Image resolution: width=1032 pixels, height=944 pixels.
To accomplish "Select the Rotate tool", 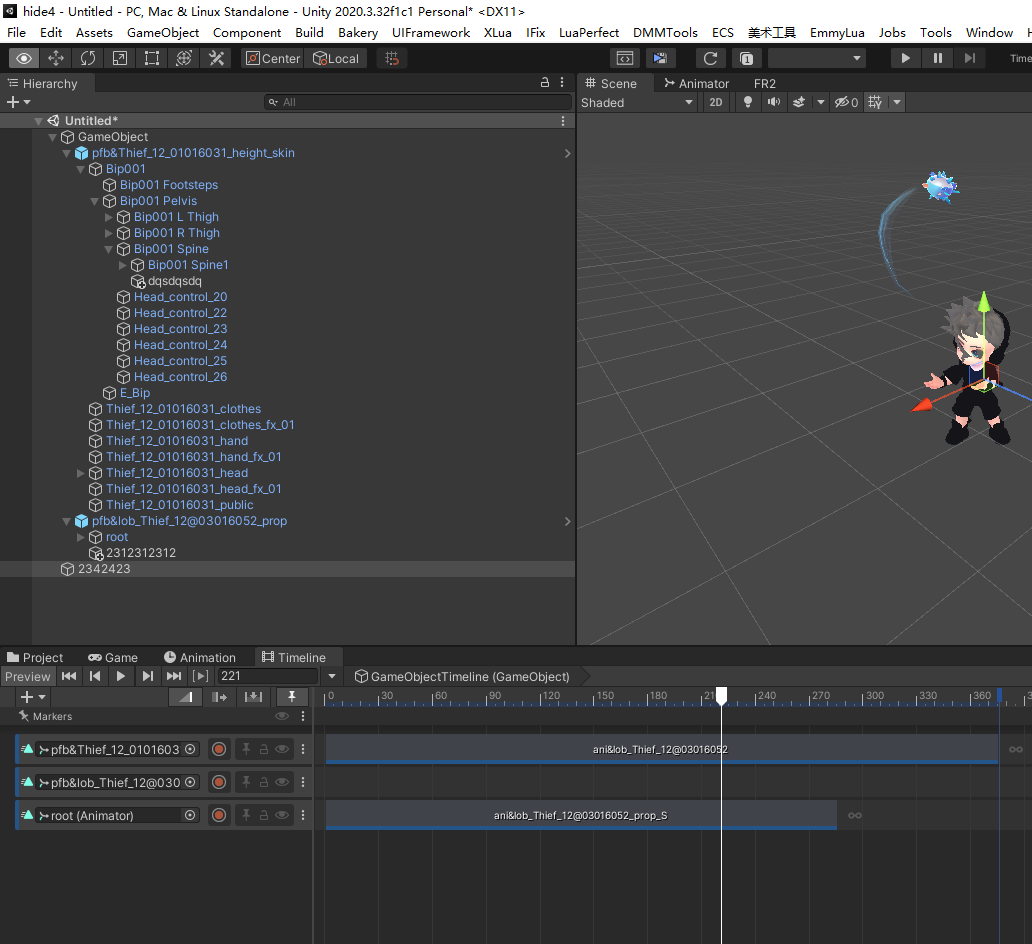I will tap(88, 59).
